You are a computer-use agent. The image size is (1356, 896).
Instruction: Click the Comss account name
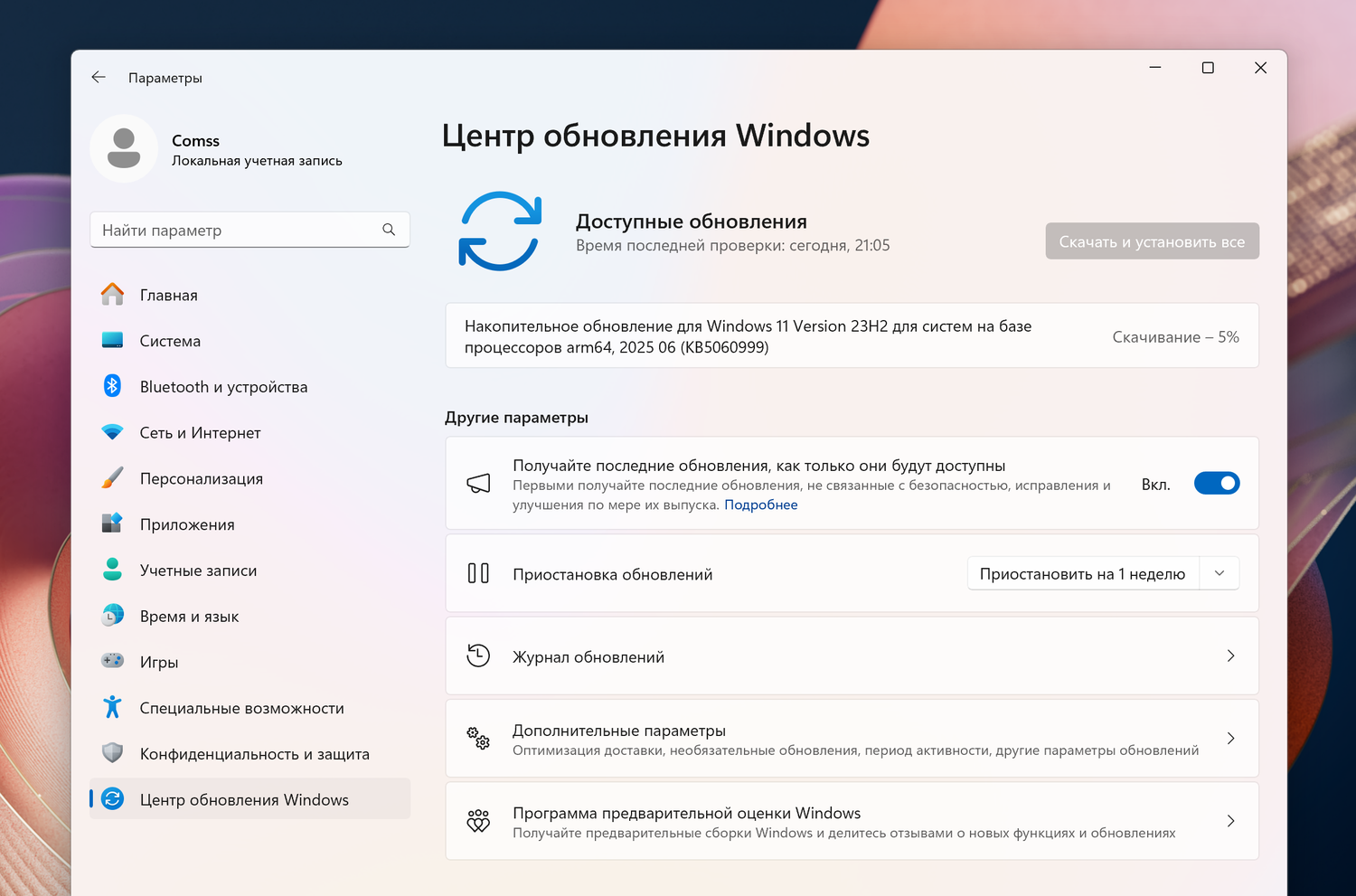click(195, 140)
